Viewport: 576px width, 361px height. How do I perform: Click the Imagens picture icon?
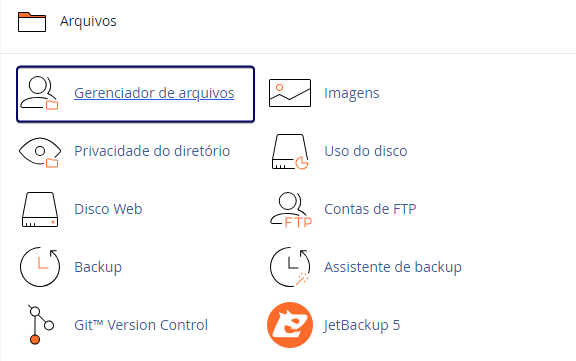[290, 93]
